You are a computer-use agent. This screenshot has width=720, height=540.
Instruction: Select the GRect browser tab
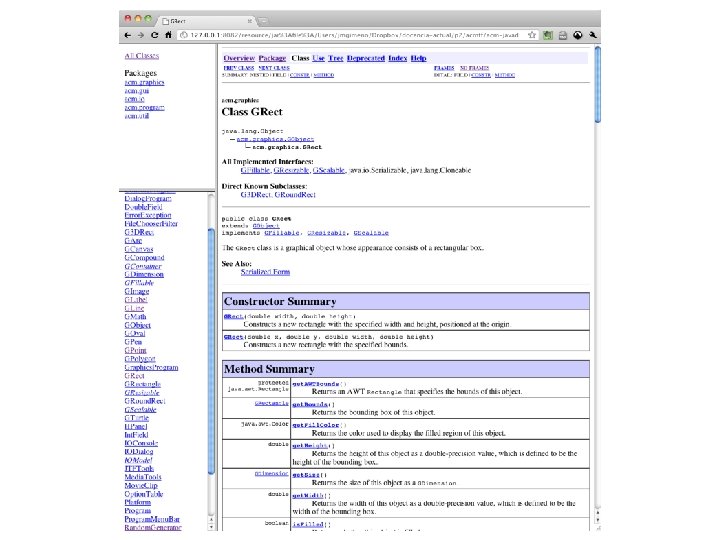point(207,21)
